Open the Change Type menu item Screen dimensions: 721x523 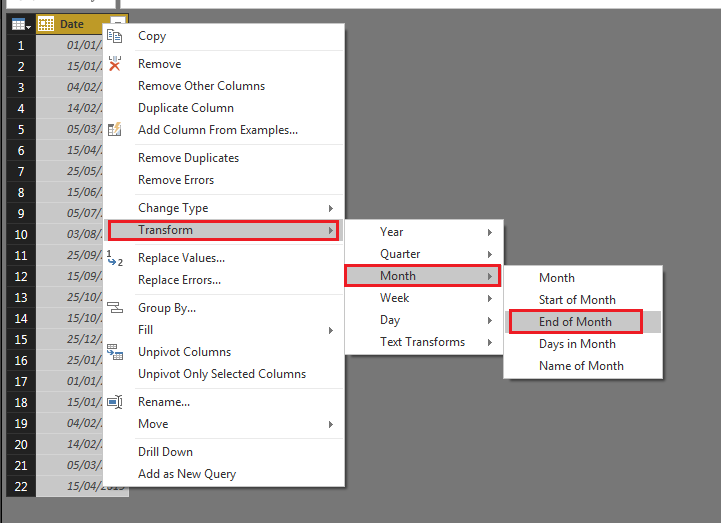coord(223,208)
